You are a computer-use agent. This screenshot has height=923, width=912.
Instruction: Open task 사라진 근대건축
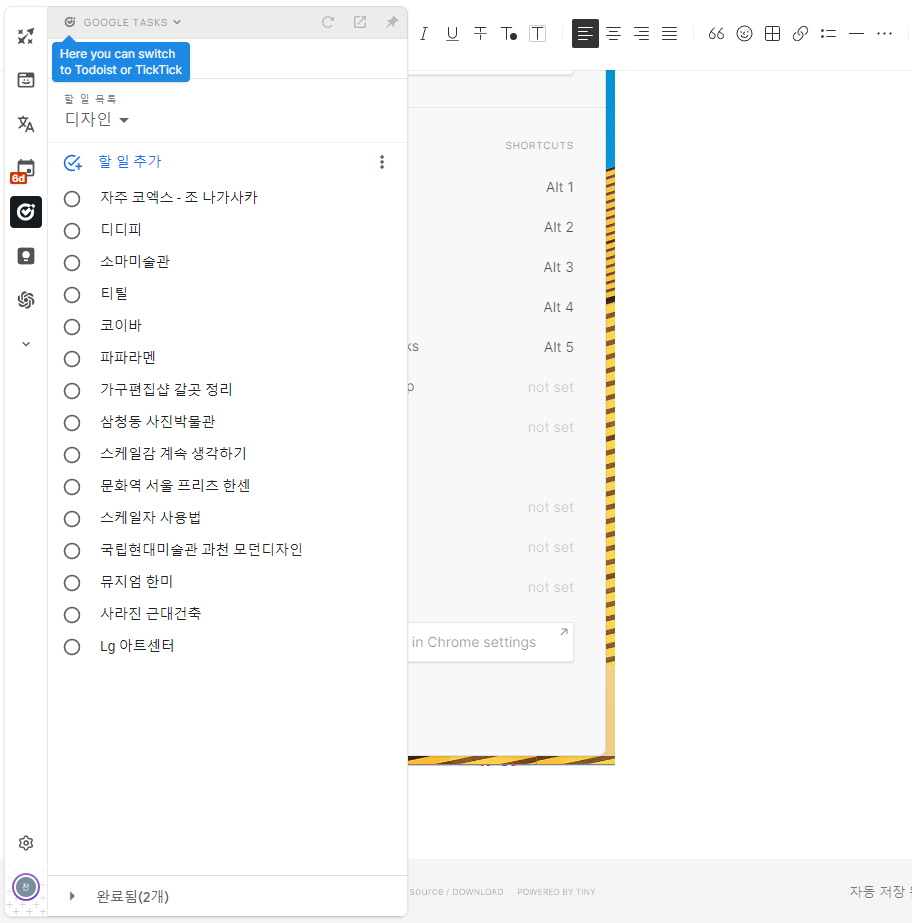pos(151,613)
